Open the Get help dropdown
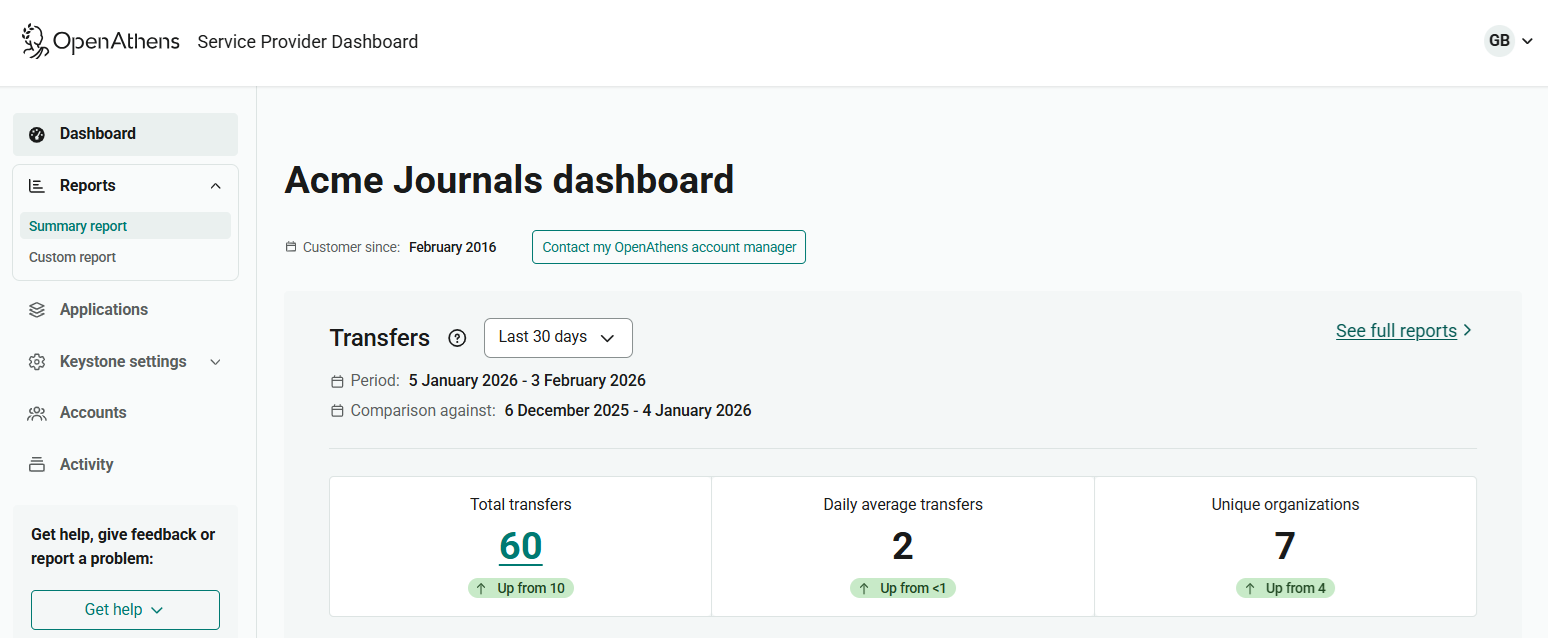The image size is (1548, 638). tap(125, 609)
